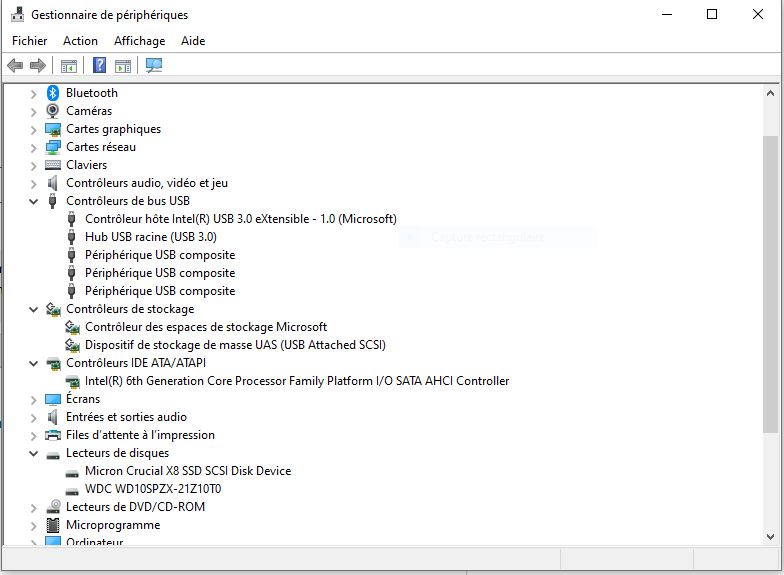Expand the Contrôleurs audio, vidéo et jeu category

point(34,184)
